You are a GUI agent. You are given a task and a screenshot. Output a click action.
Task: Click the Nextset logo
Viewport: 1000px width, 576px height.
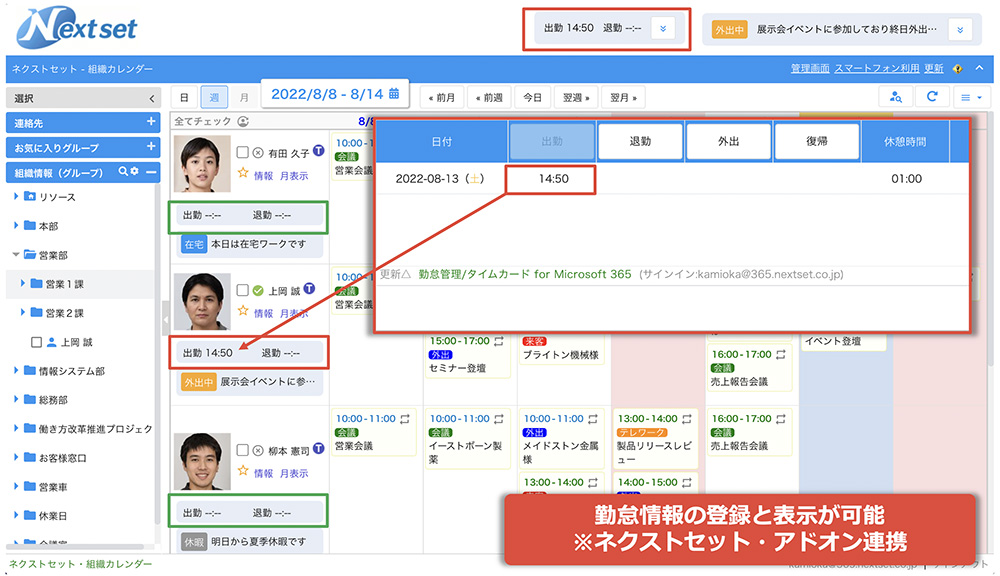[x=77, y=27]
